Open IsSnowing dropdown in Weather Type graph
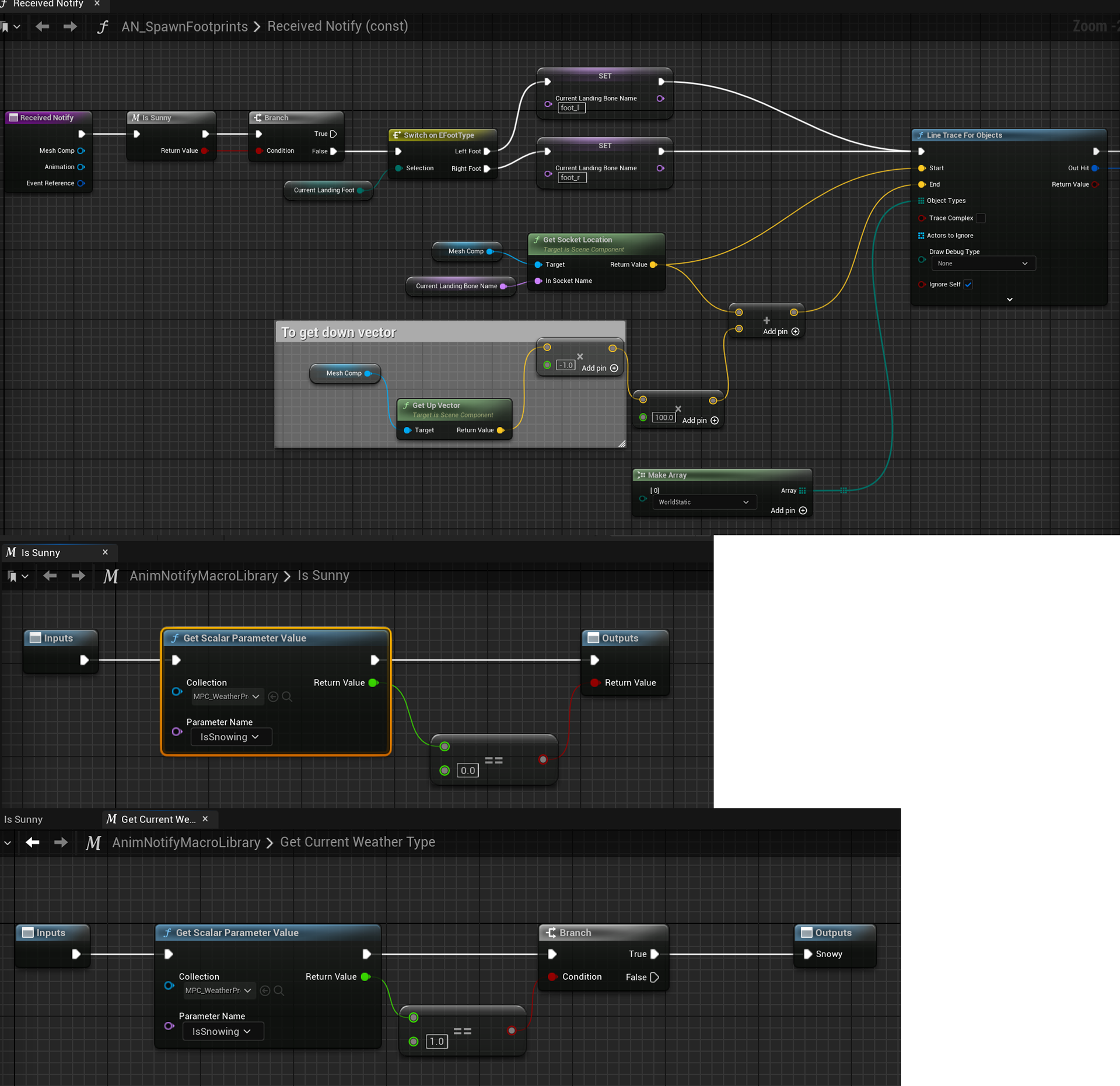This screenshot has width=1120, height=1086. [223, 1032]
